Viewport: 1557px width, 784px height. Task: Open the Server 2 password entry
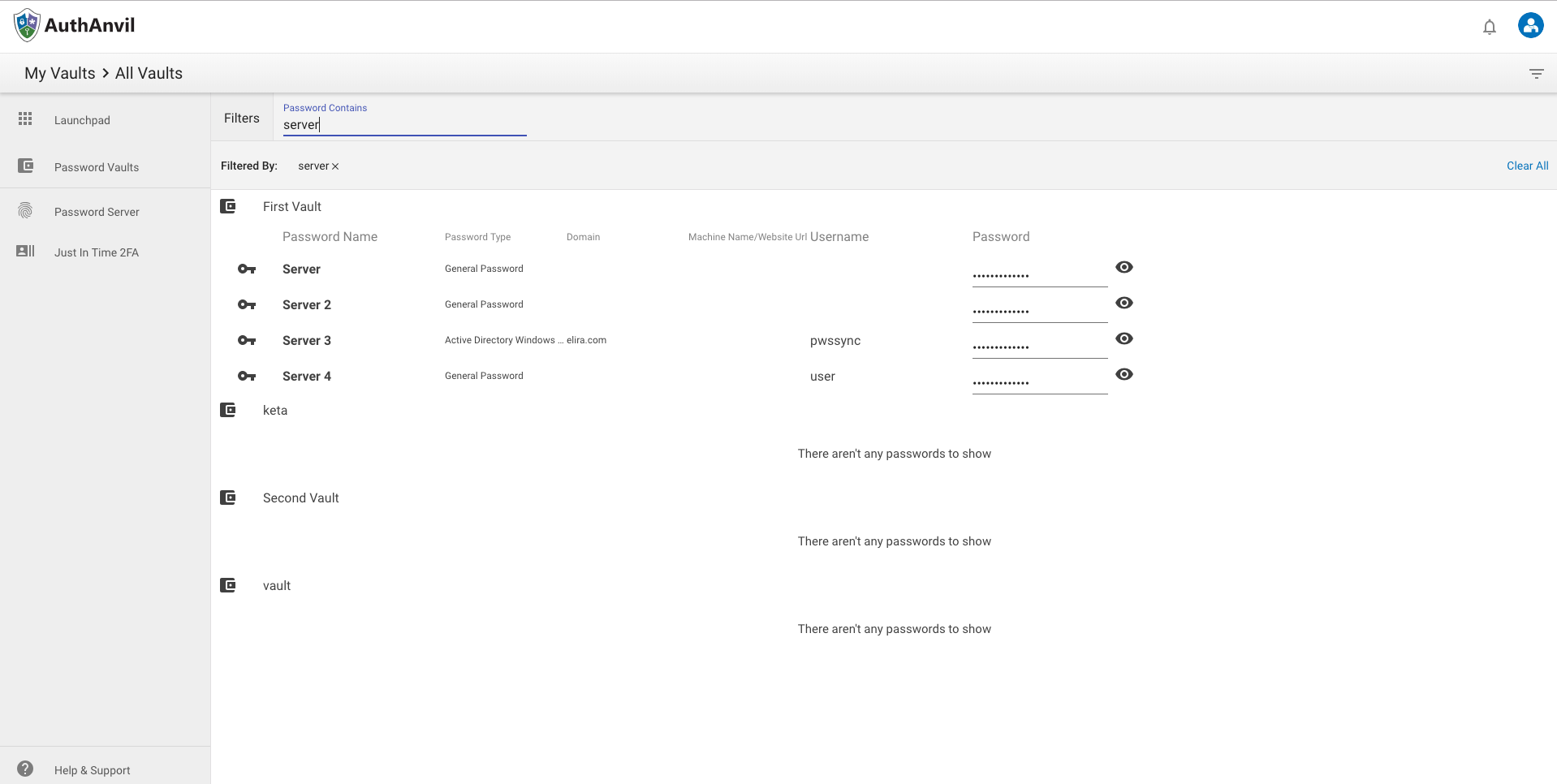(307, 305)
